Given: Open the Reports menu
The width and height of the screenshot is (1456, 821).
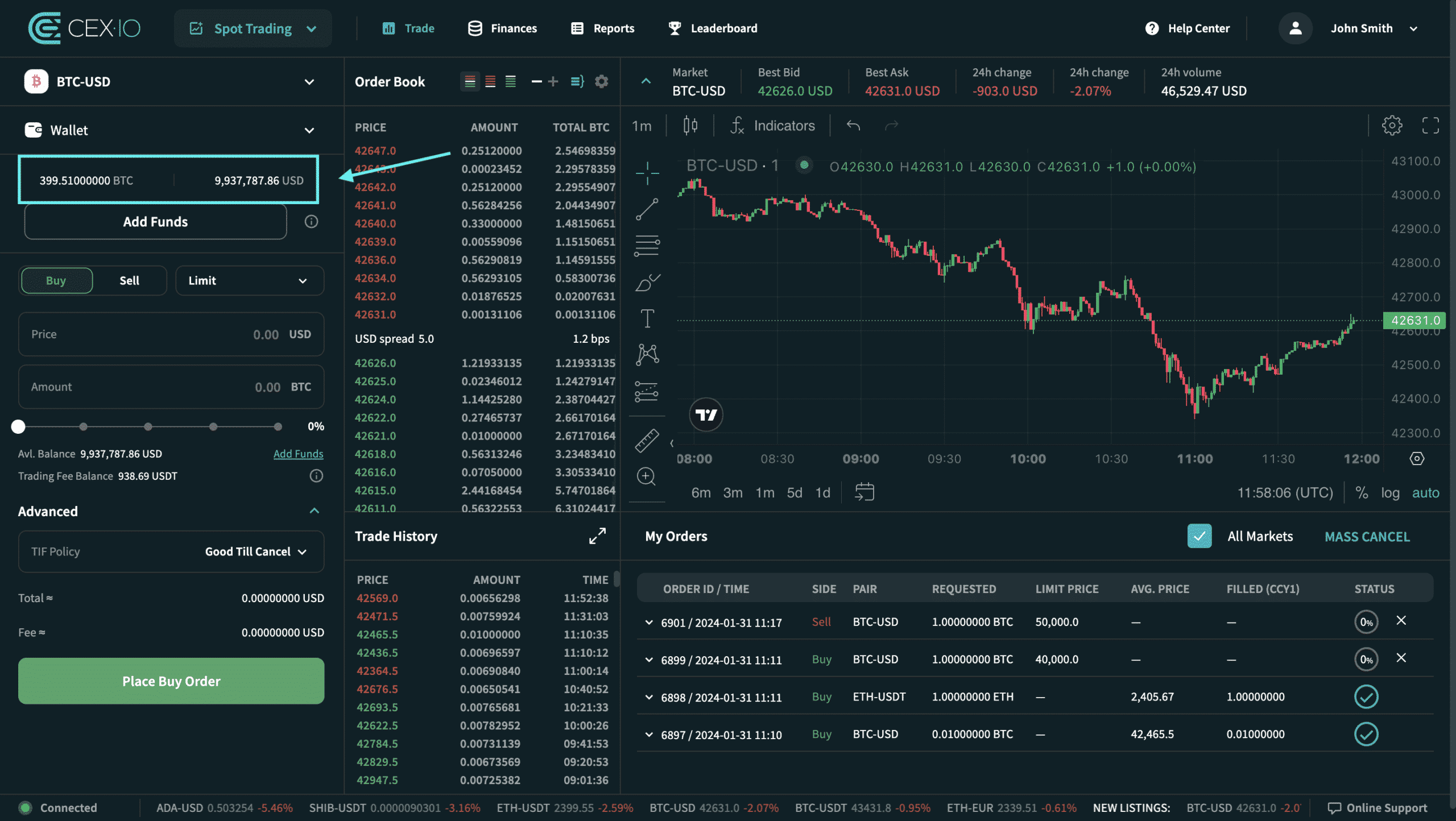Looking at the screenshot, I should [x=602, y=28].
